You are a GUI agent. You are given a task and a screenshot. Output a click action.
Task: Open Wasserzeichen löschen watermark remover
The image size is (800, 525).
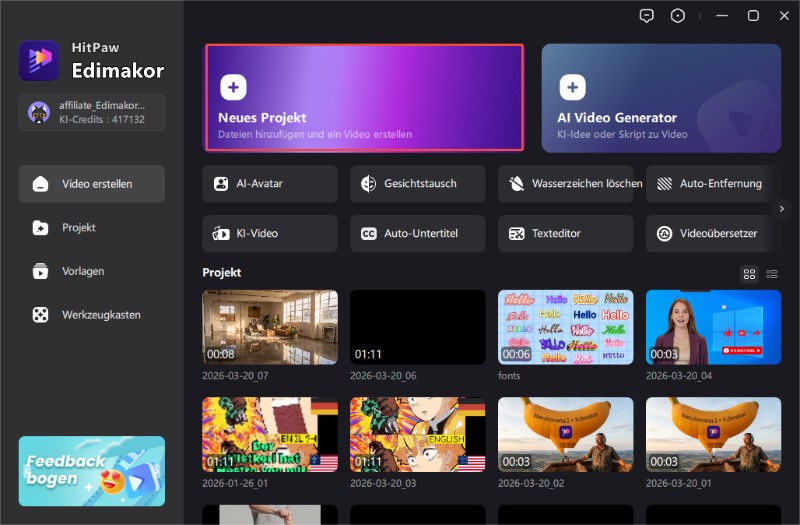[565, 184]
